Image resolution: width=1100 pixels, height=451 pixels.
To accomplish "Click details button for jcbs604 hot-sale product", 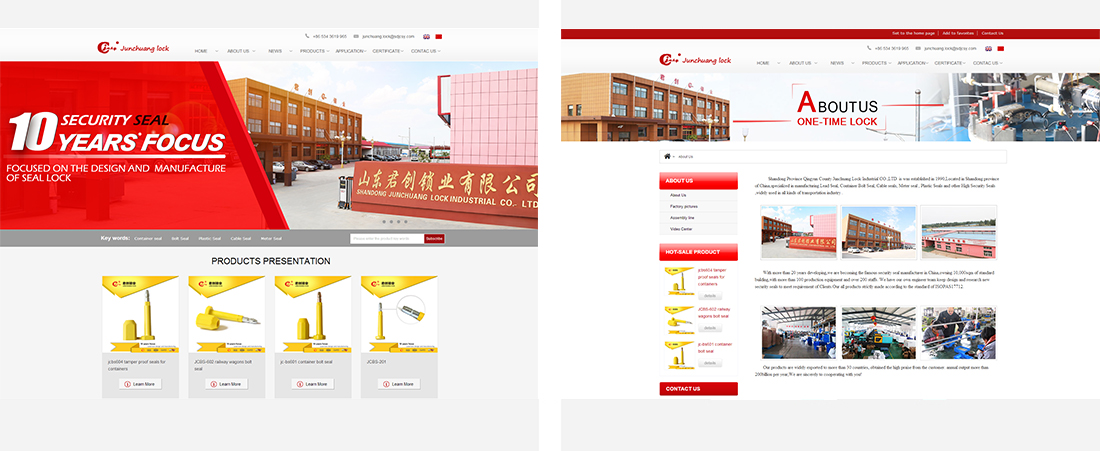I will click(x=710, y=296).
